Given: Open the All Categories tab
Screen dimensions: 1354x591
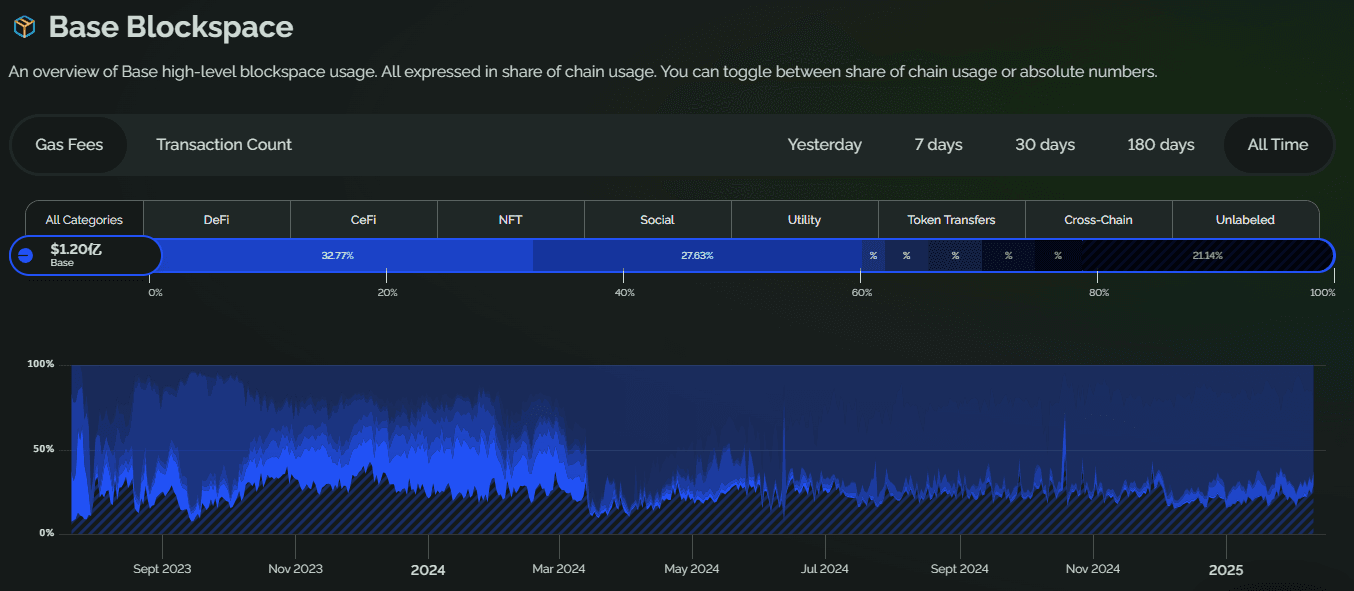Looking at the screenshot, I should (84, 220).
